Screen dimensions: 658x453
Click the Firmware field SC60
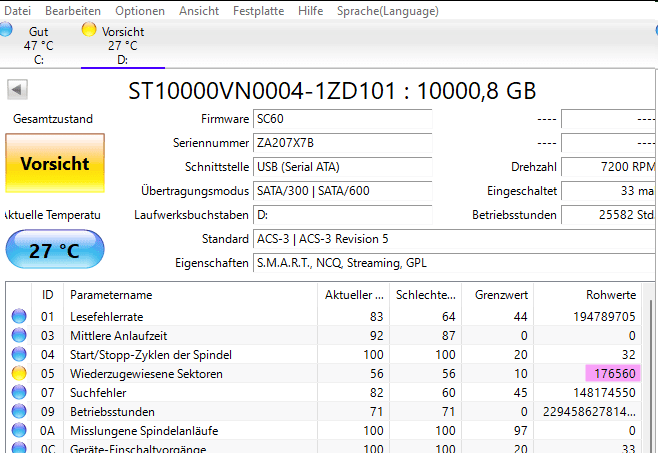click(x=342, y=119)
